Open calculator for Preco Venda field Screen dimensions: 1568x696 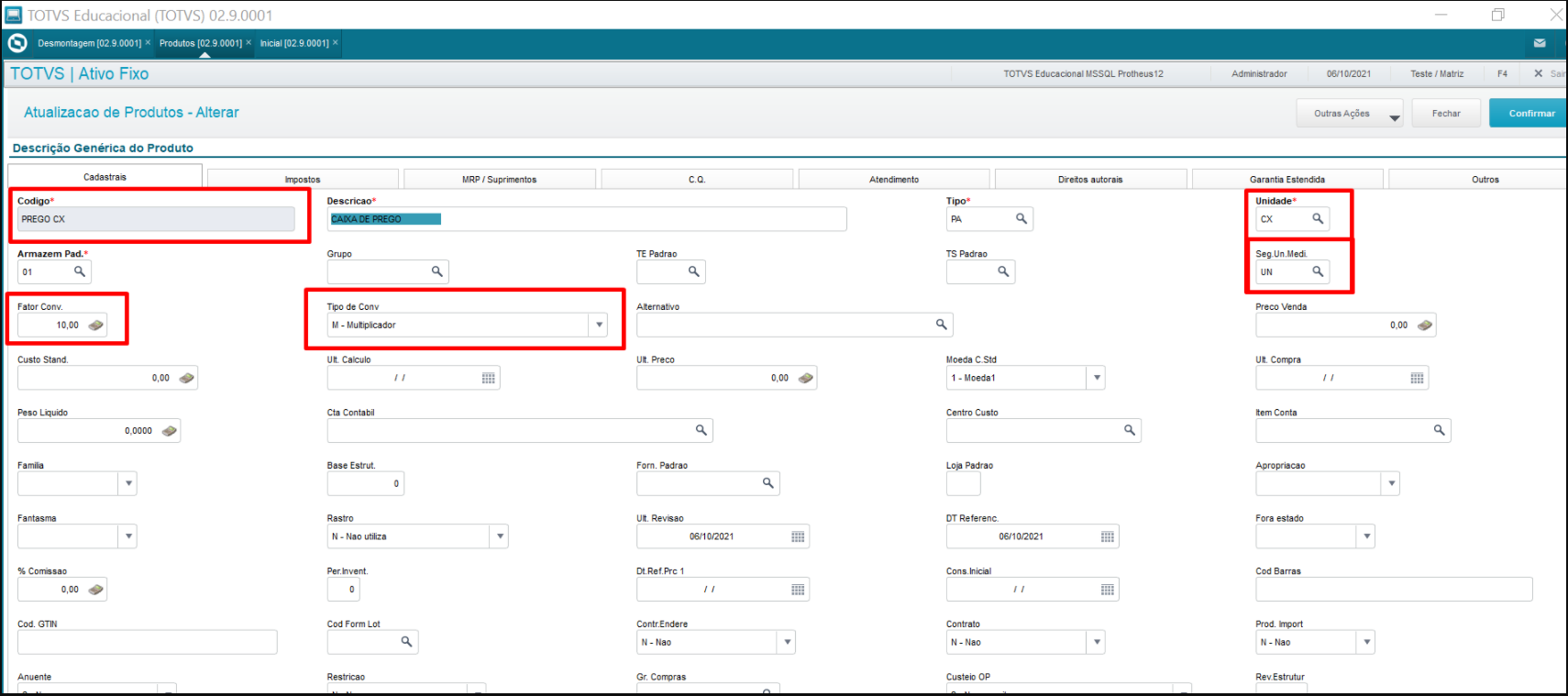coord(1424,325)
